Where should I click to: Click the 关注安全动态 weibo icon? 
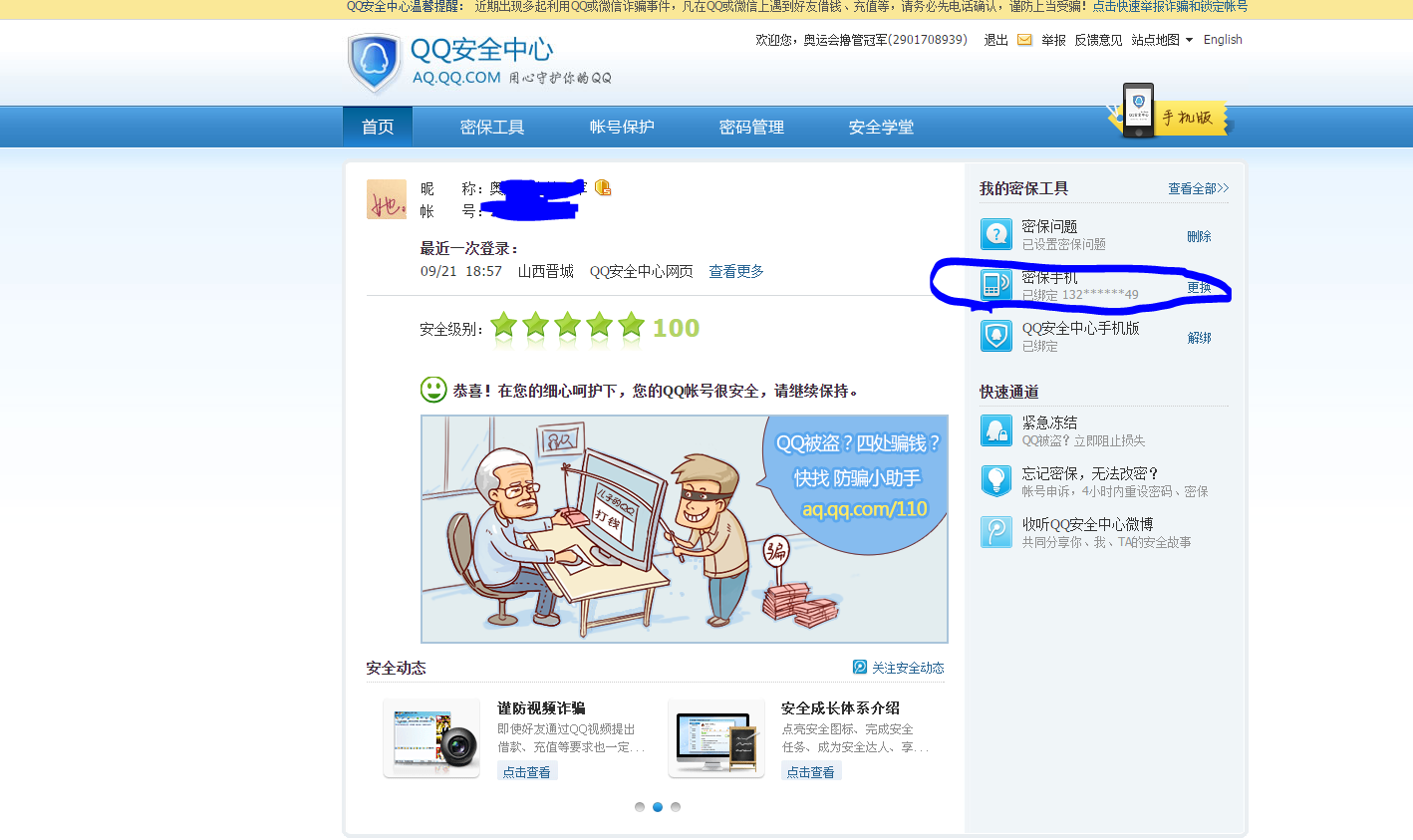(x=860, y=667)
